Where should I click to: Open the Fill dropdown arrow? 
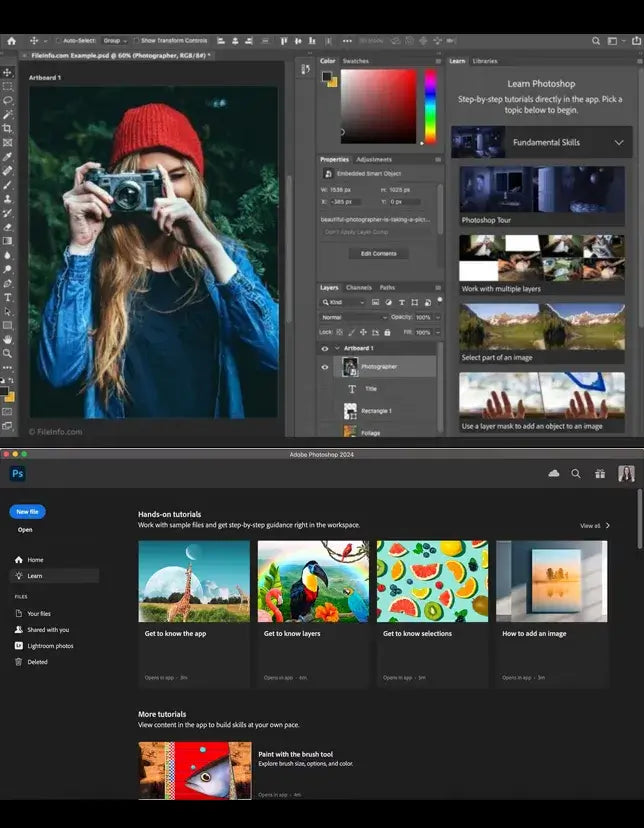point(438,332)
